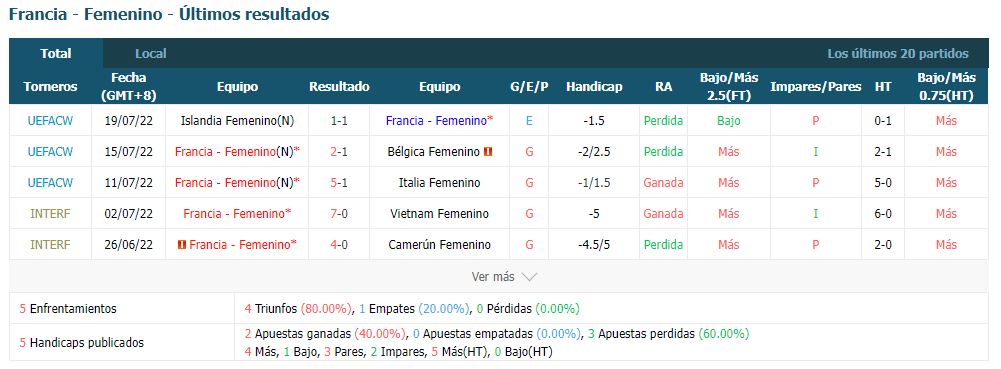Open Italia Femenino team link
This screenshot has width=1001, height=369.
pyautogui.click(x=439, y=183)
